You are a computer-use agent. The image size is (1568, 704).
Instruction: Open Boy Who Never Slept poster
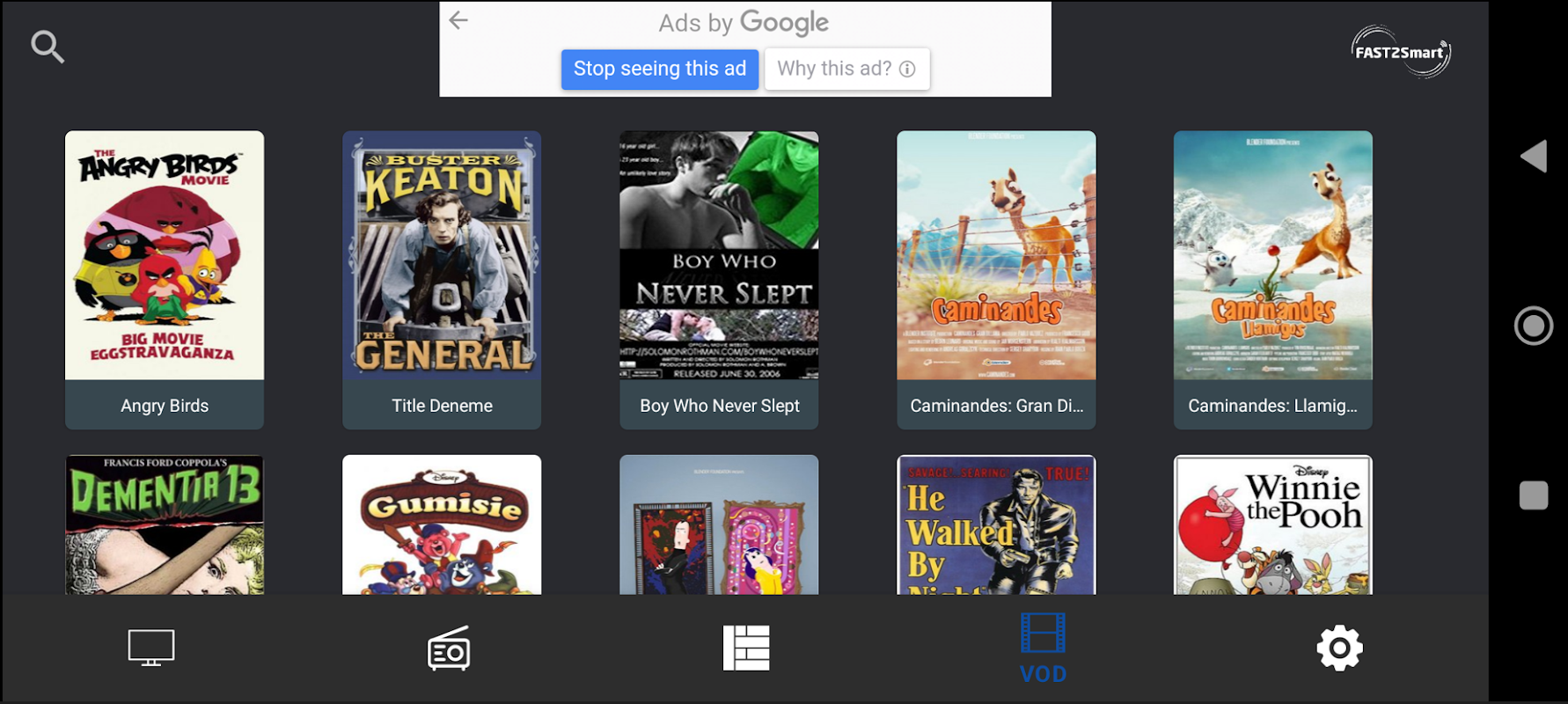[x=719, y=255]
